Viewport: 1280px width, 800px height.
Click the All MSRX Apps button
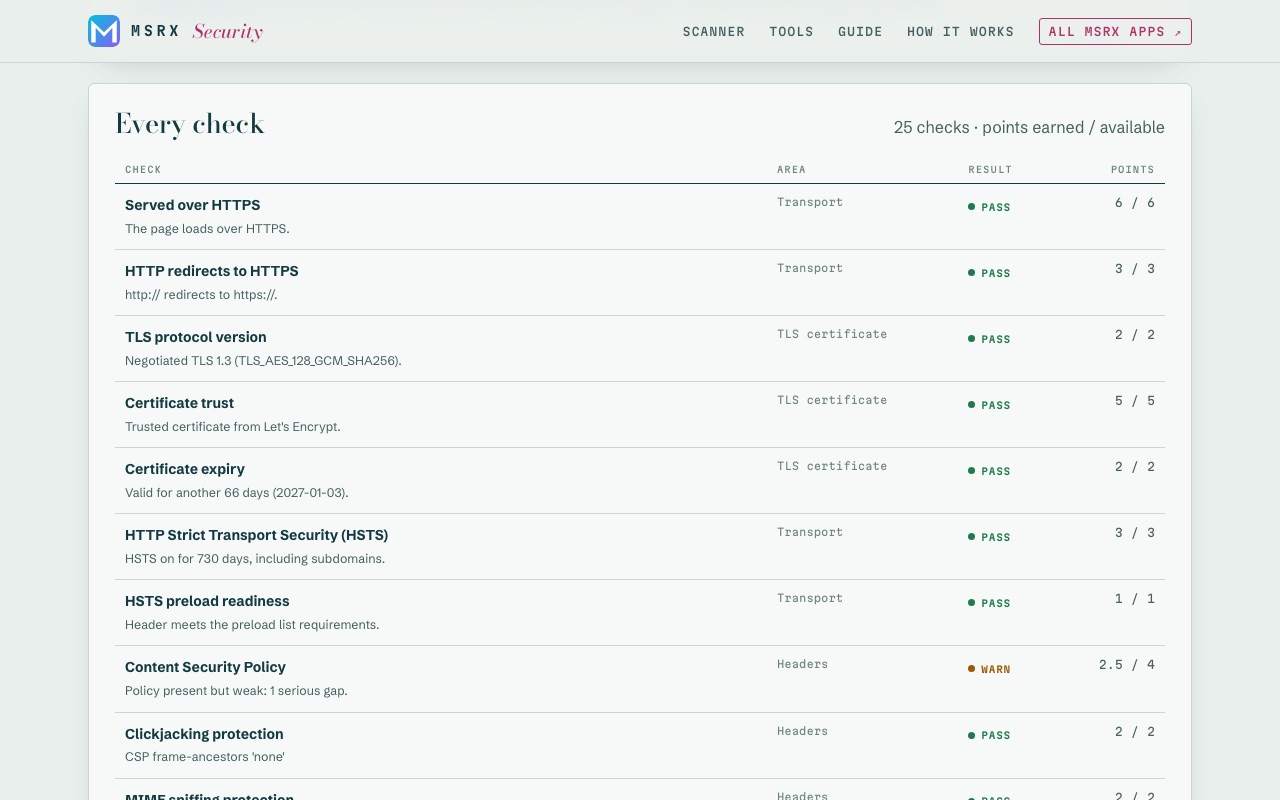tap(1115, 32)
